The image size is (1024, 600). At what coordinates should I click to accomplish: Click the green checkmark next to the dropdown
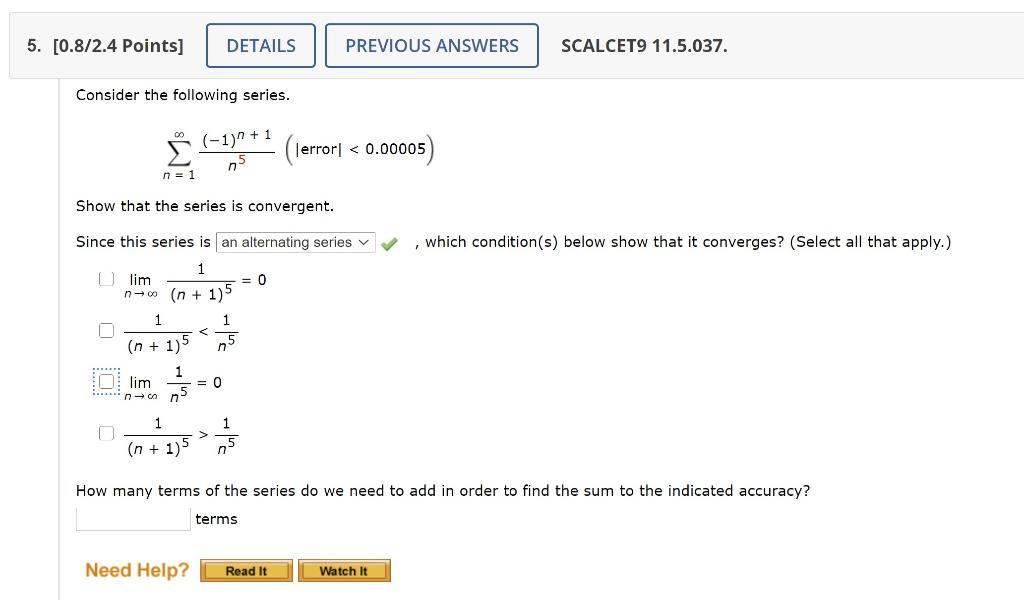[389, 242]
